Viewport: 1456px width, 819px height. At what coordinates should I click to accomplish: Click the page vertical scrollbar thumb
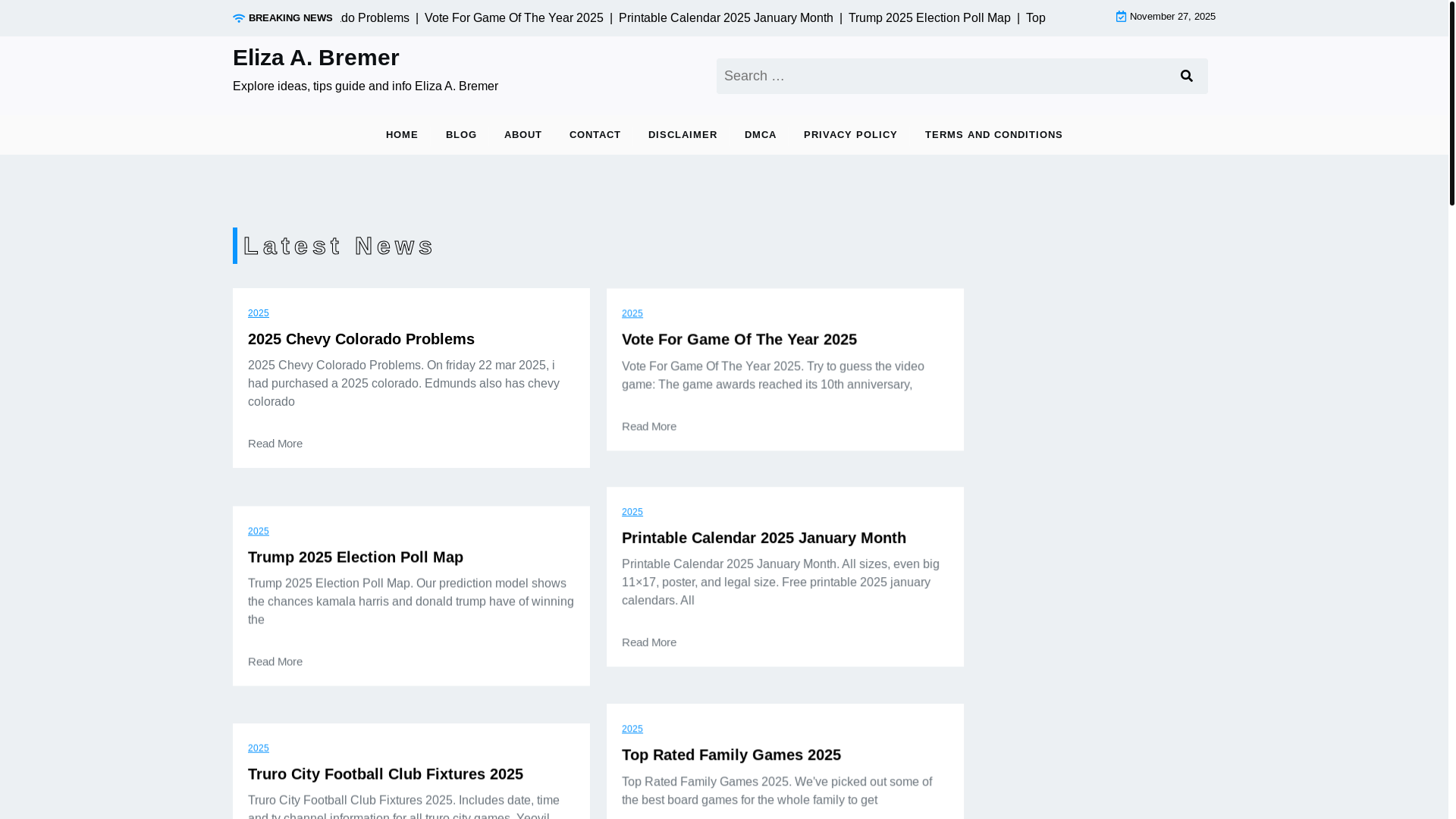(x=1452, y=102)
